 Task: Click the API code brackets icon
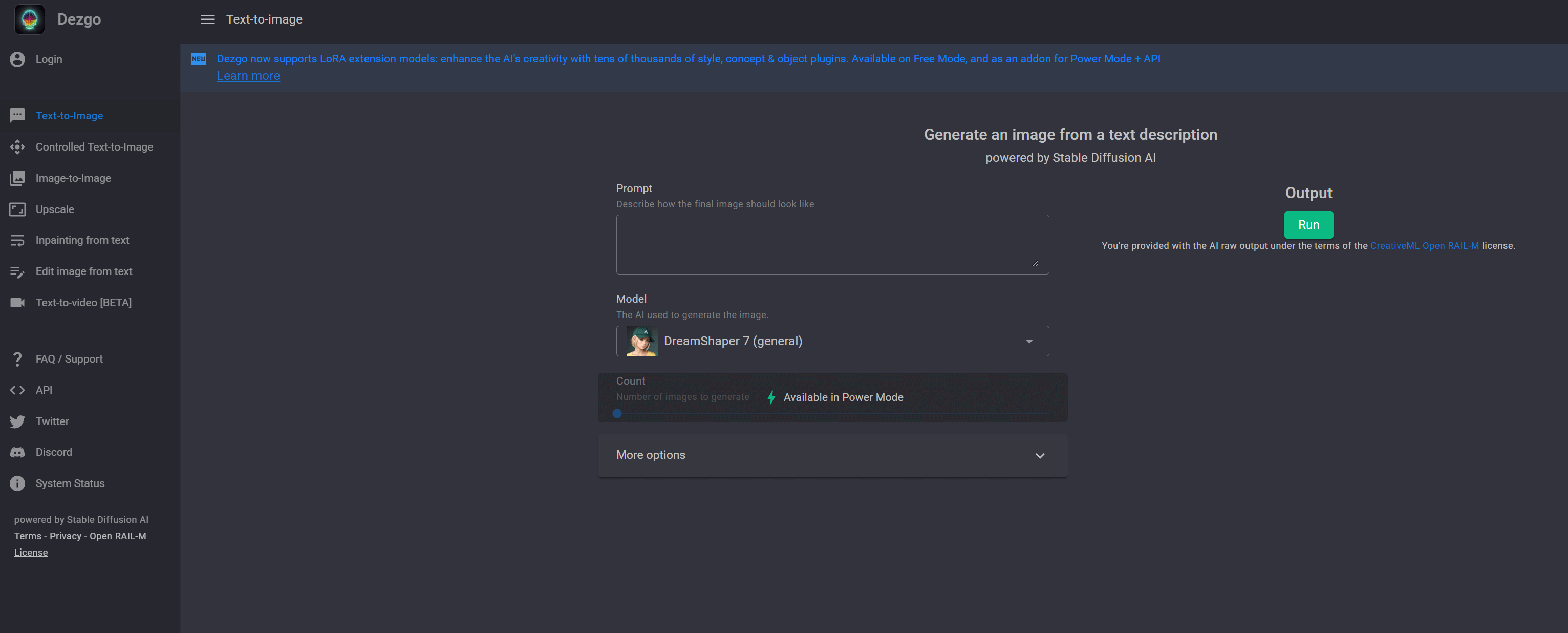(x=17, y=390)
